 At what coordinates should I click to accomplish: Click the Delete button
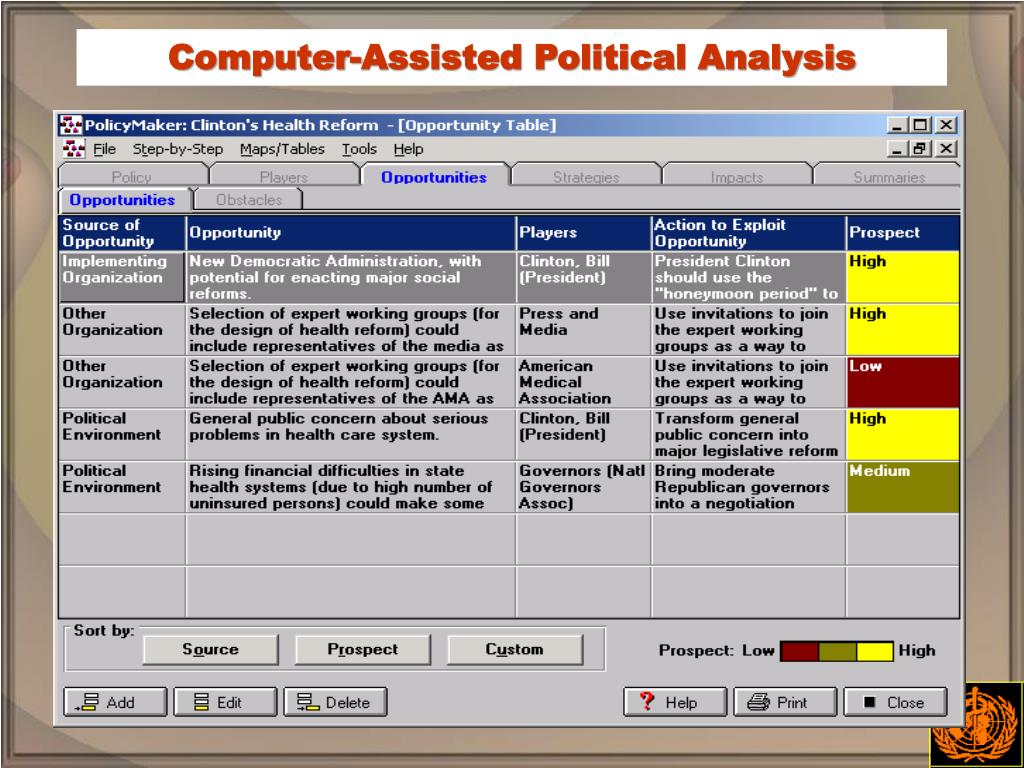click(335, 702)
